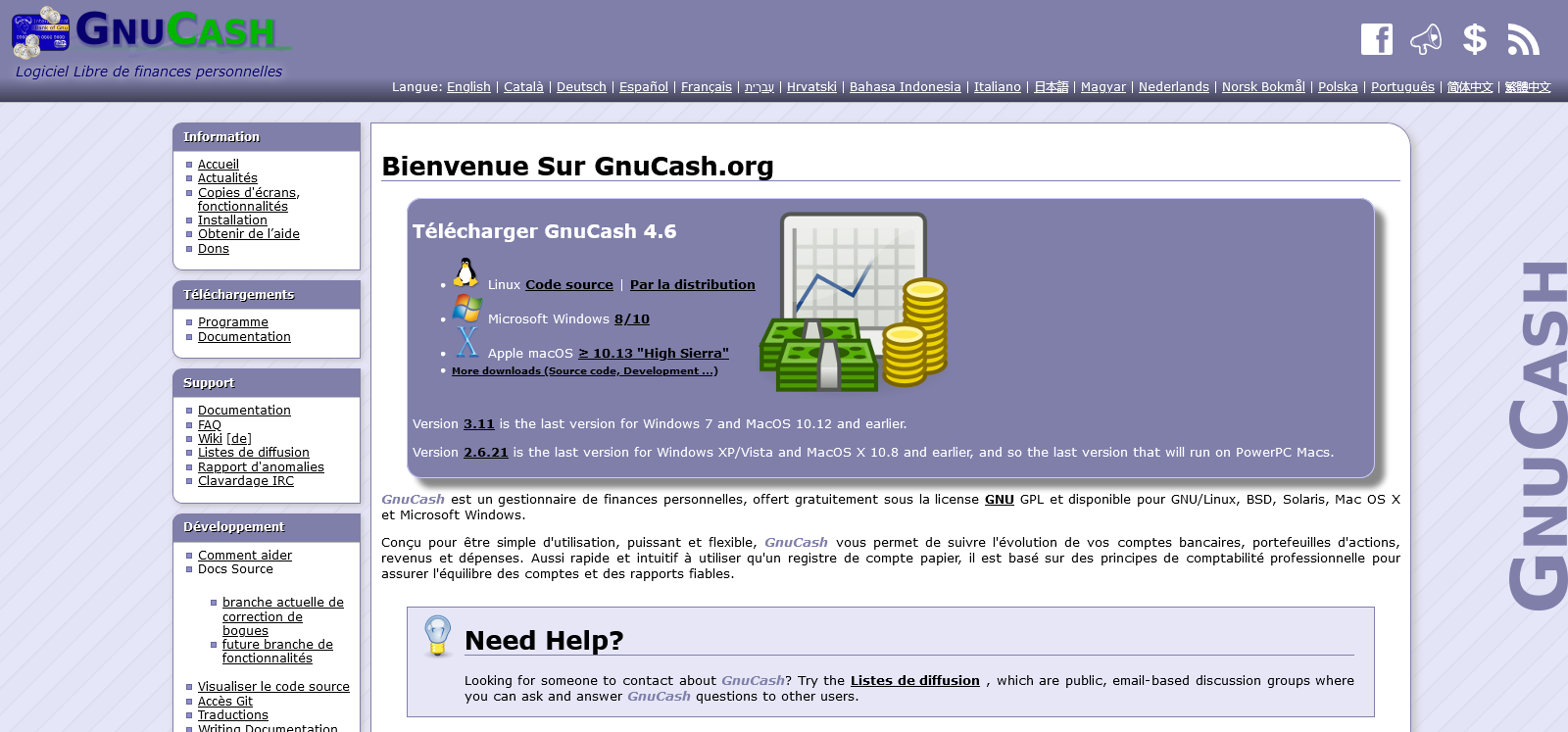Open future branche de fonctionnalités link
The height and width of the screenshot is (732, 1568).
(277, 652)
